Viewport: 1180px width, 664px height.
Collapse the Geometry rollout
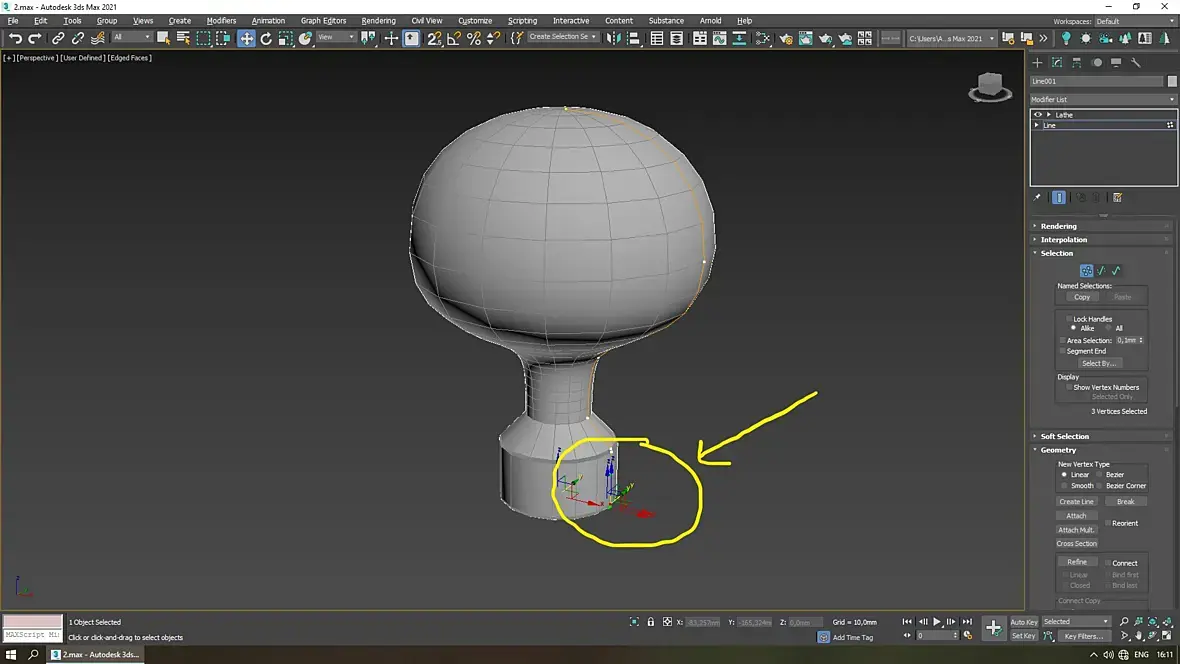tap(1102, 449)
